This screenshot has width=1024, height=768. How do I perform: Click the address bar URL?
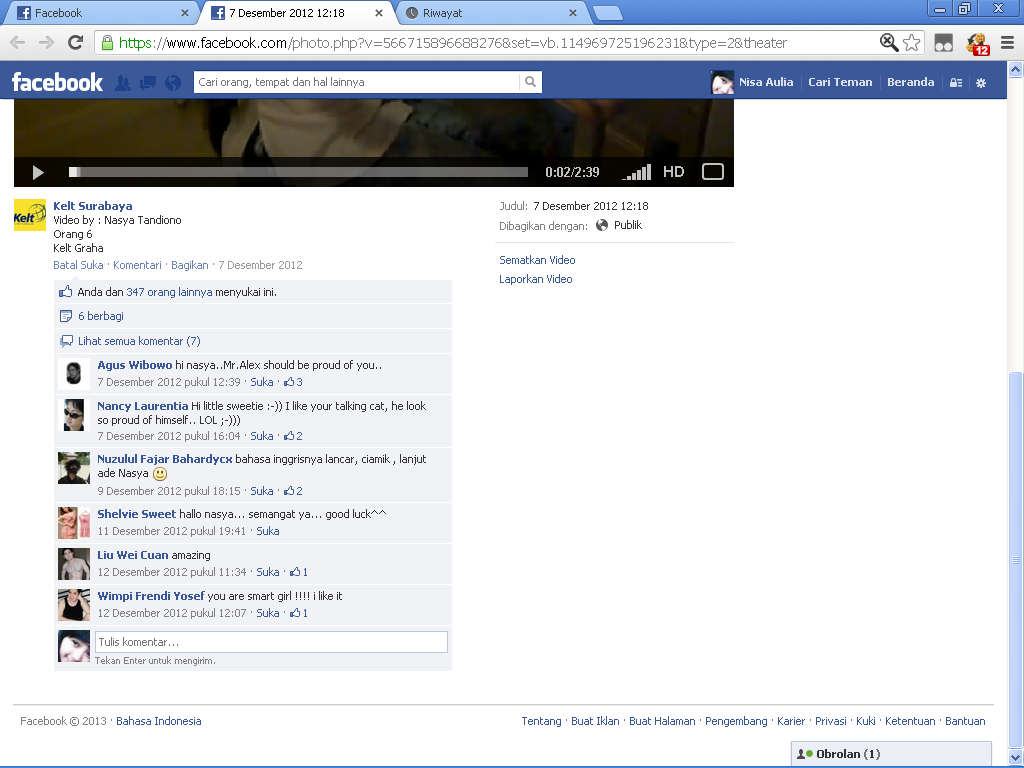453,43
